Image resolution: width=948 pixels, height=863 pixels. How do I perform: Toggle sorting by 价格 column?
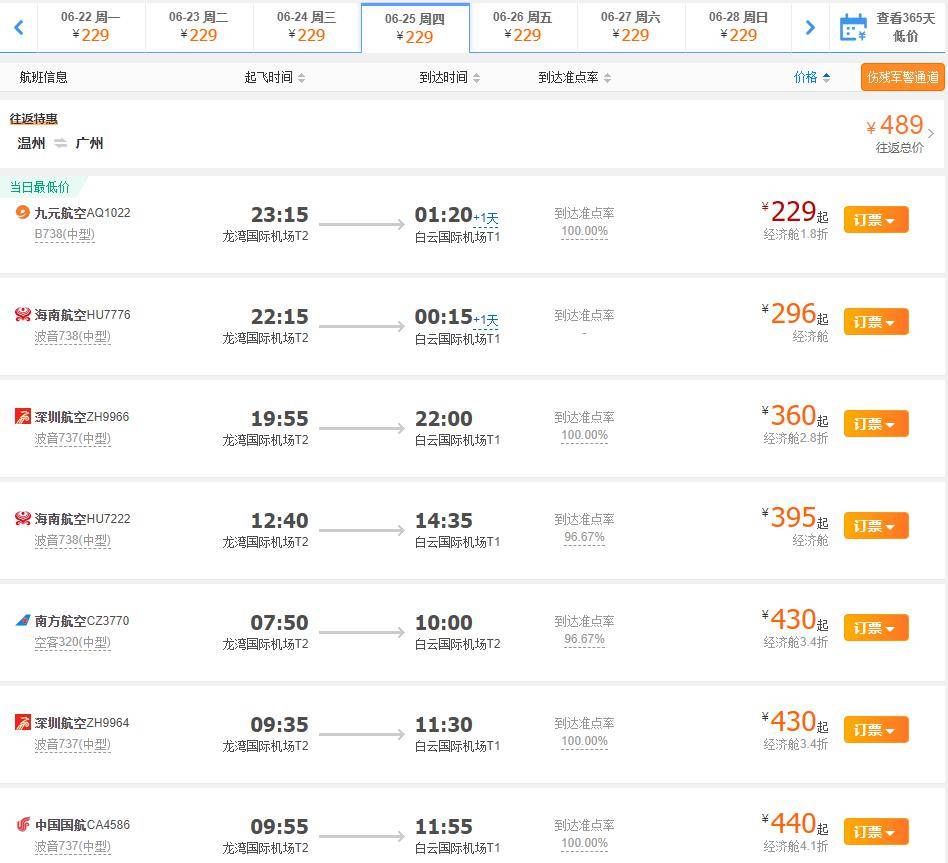(812, 77)
